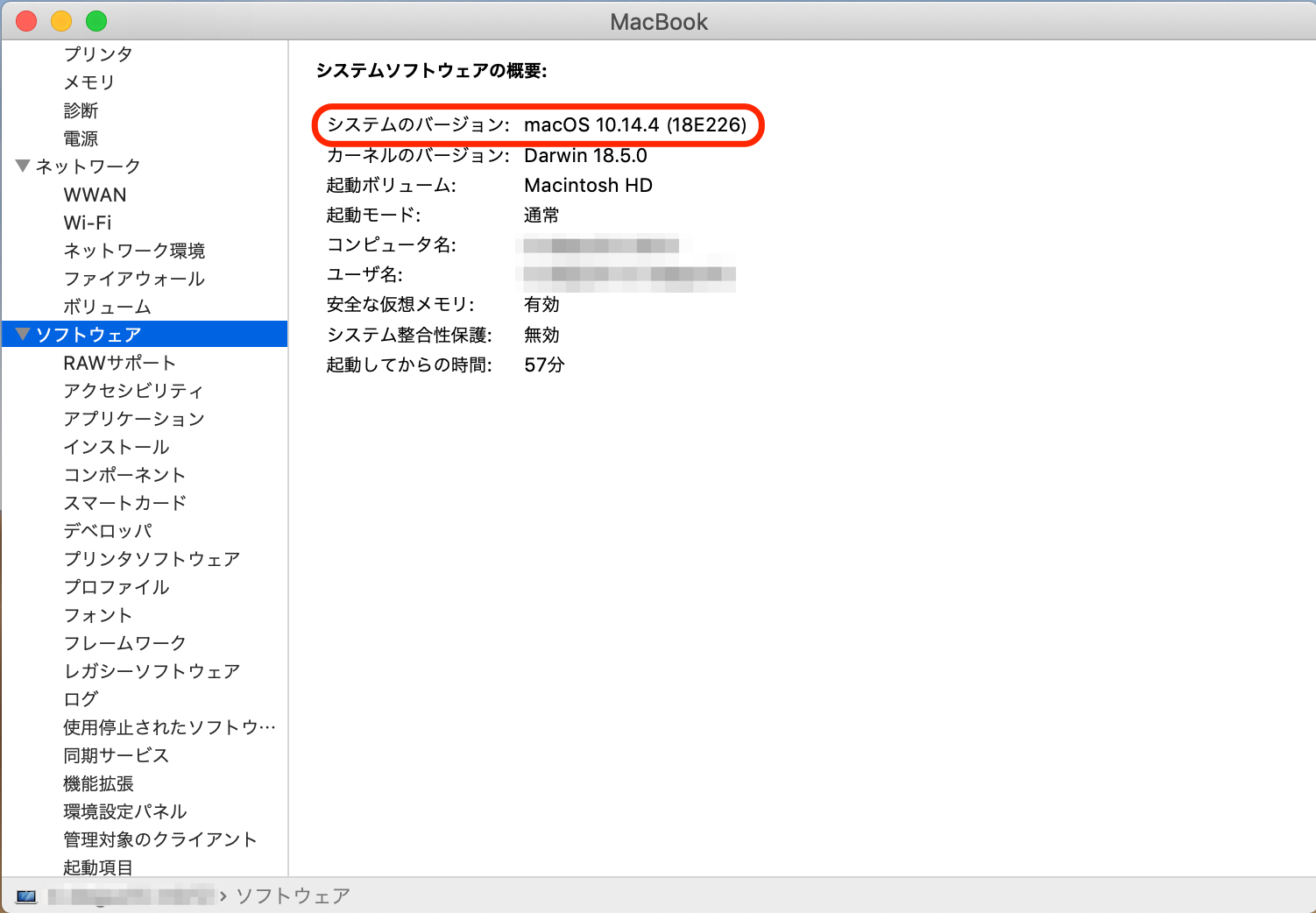This screenshot has height=913, width=1316.
Task: Open ネットワーク環境 in the sidebar
Action: pos(134,251)
